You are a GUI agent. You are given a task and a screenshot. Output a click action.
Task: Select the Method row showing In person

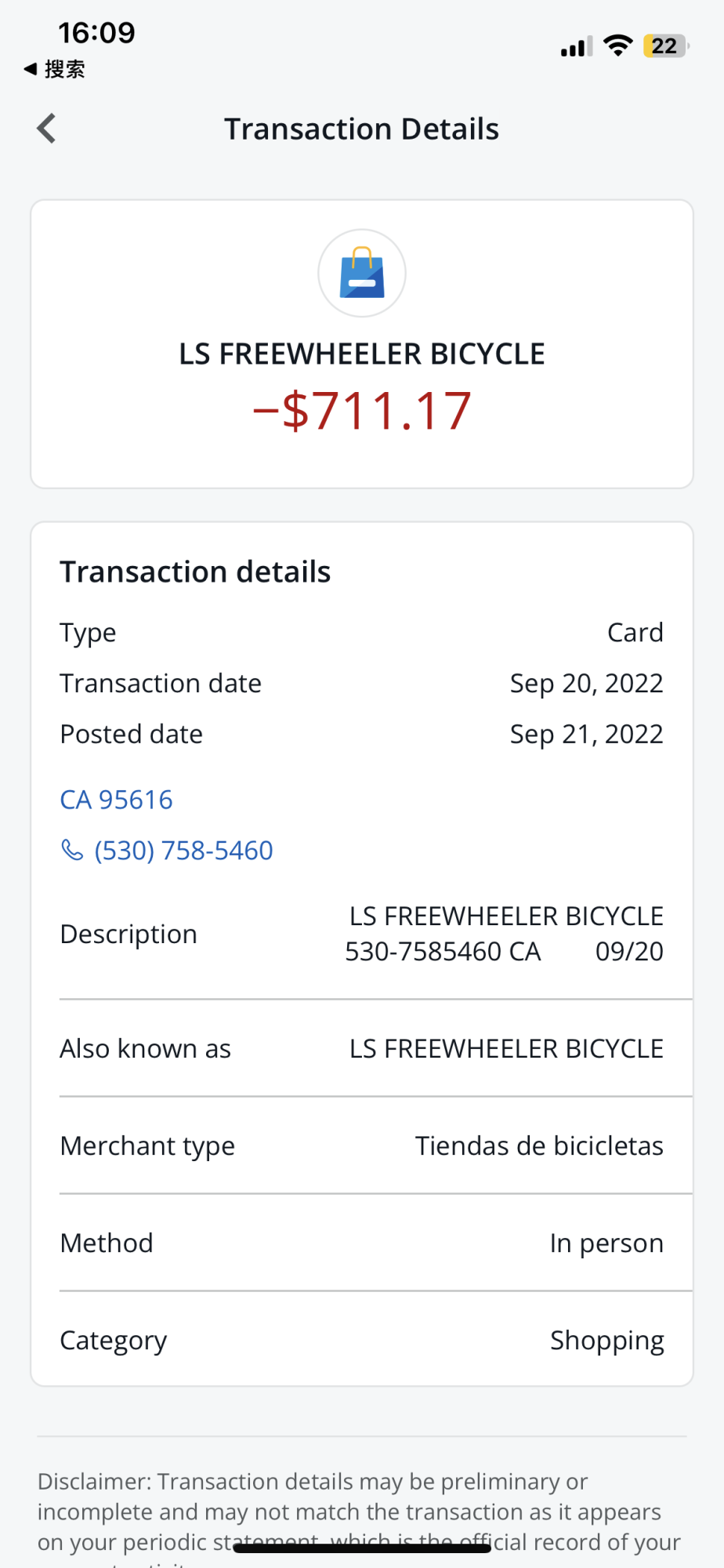tap(362, 1243)
